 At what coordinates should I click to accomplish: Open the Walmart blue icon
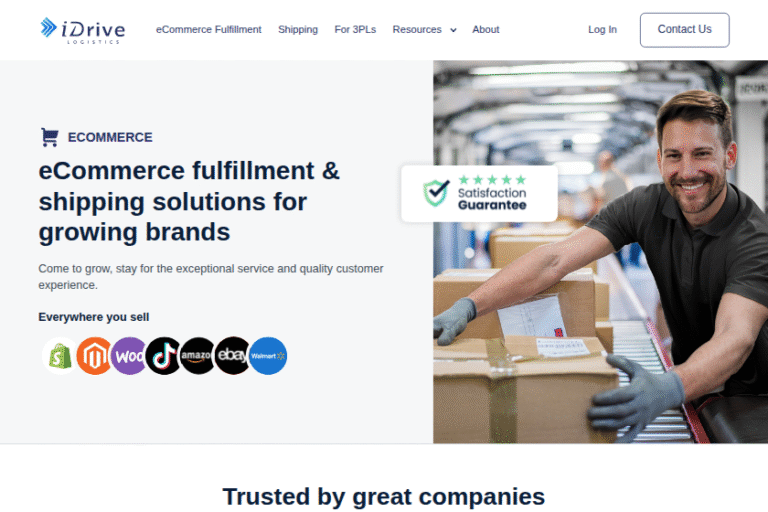(x=268, y=356)
